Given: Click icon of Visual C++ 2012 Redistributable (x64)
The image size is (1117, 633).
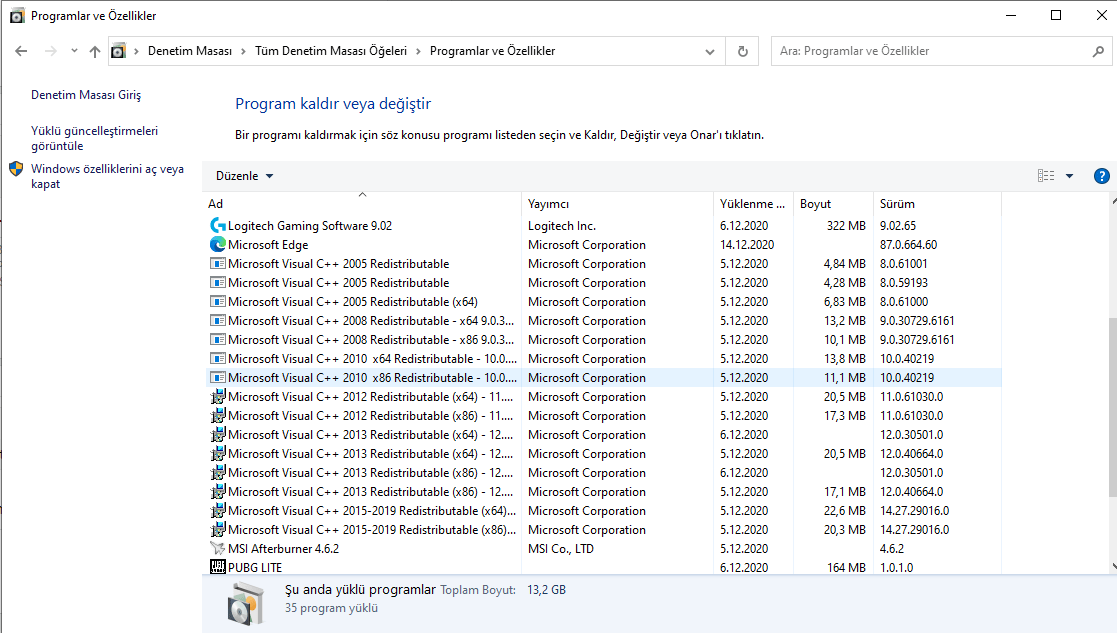Looking at the screenshot, I should [x=218, y=397].
